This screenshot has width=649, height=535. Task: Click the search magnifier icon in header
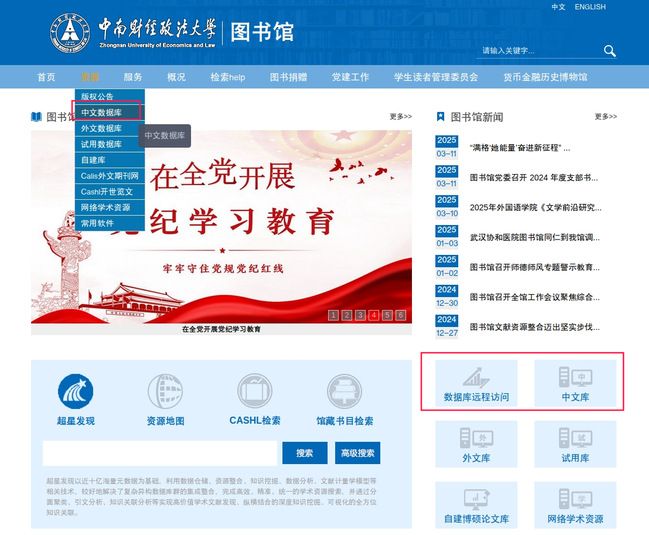coord(609,51)
